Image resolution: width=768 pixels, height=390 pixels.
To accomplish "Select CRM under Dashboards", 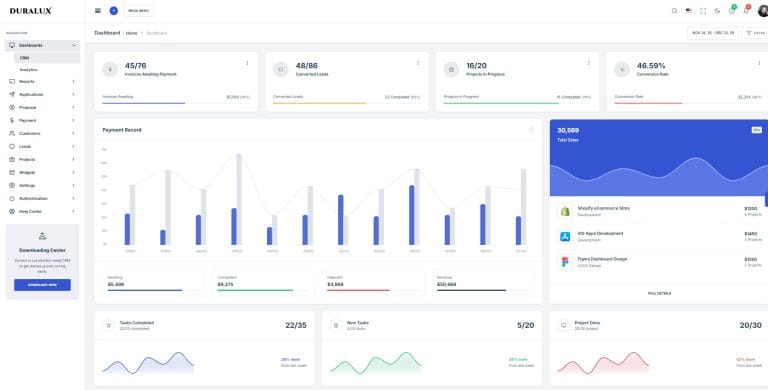I will pos(47,58).
